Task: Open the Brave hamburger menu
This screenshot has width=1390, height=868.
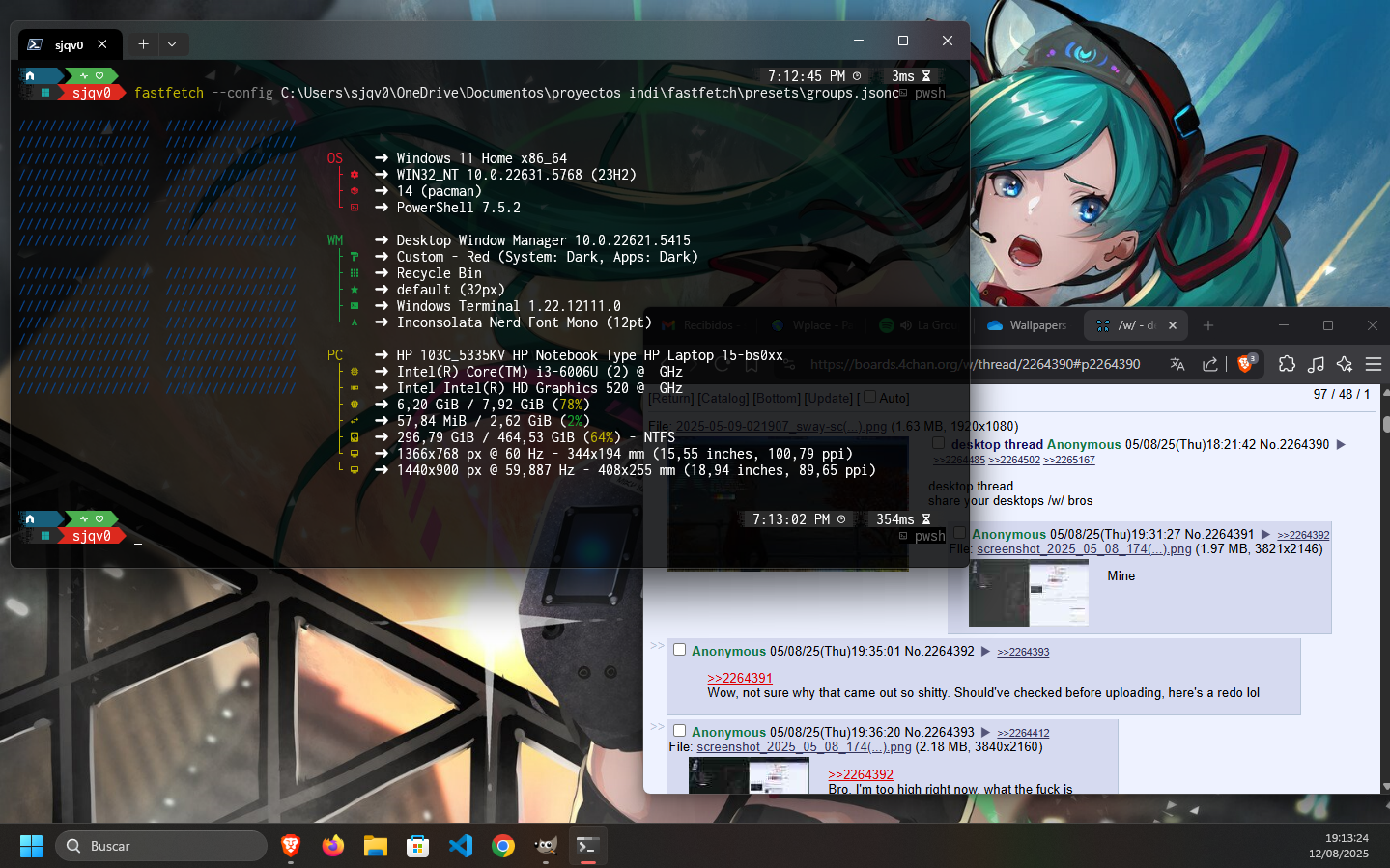Action: click(1374, 364)
